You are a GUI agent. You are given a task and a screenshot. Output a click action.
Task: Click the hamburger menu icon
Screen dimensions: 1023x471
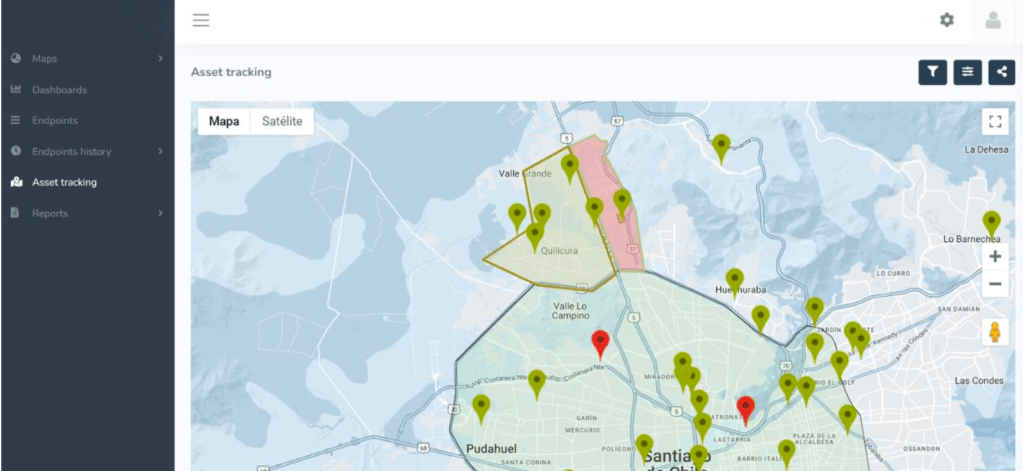201,20
